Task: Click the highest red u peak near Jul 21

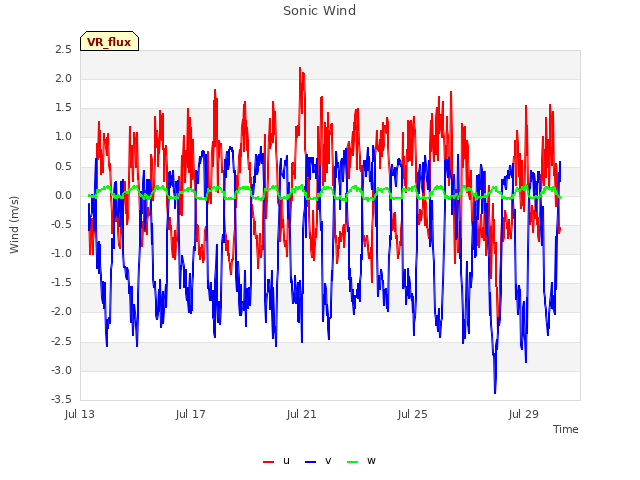Action: click(300, 69)
